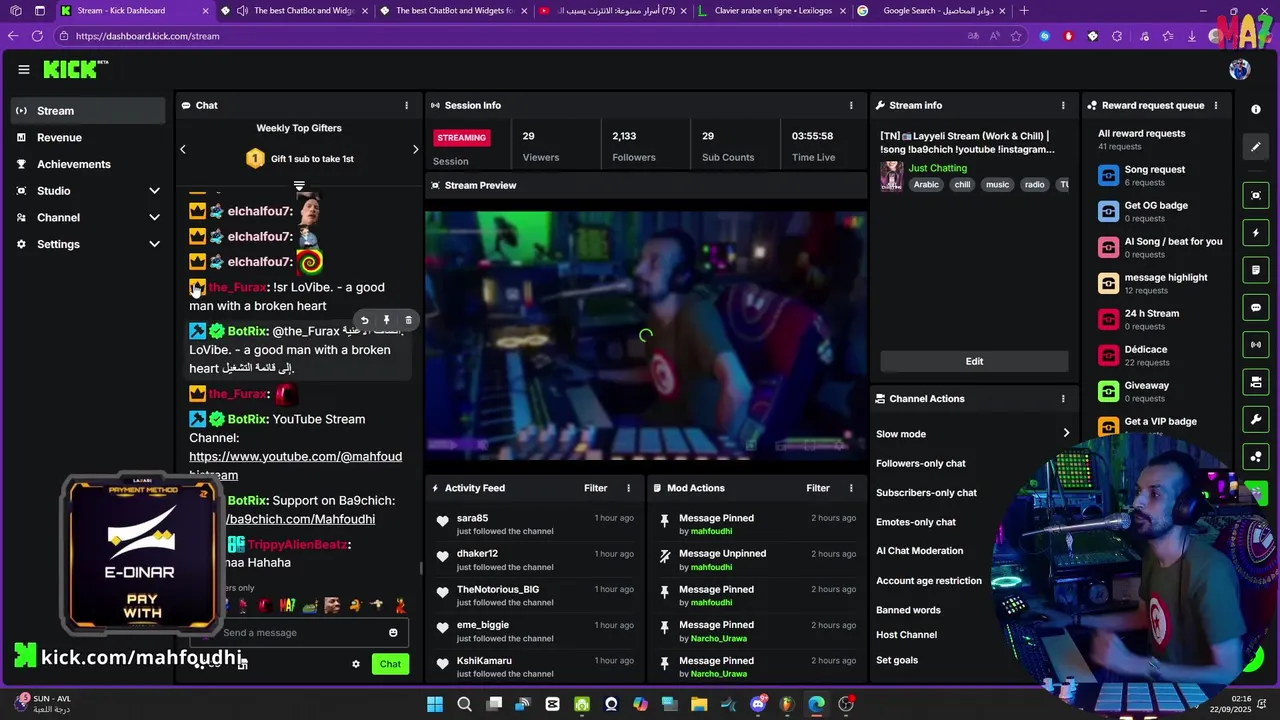
Task: Click the lightning bolt icon in the right sidebar
Action: 1256,233
